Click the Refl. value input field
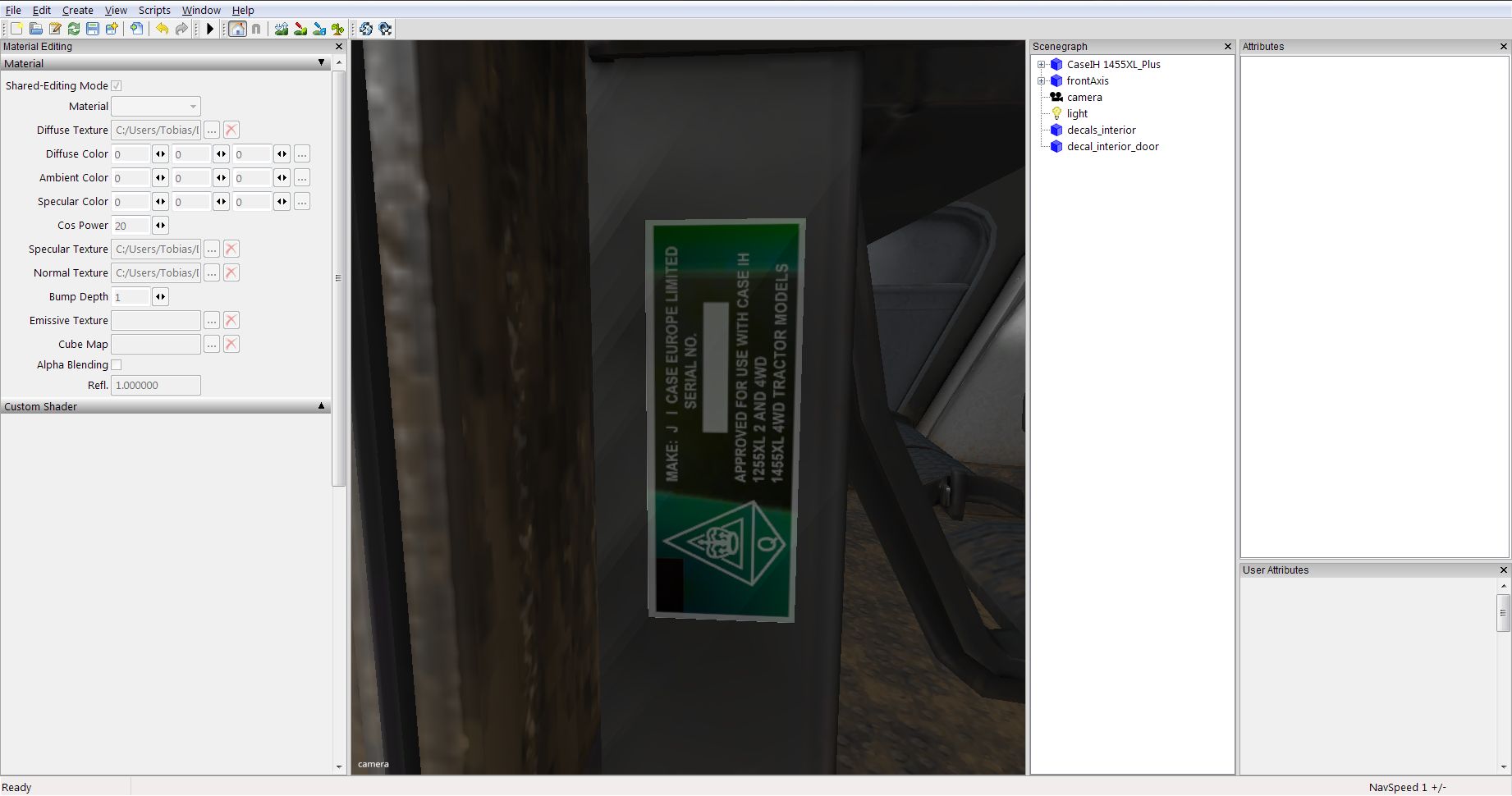This screenshot has width=1512, height=796. [x=156, y=385]
